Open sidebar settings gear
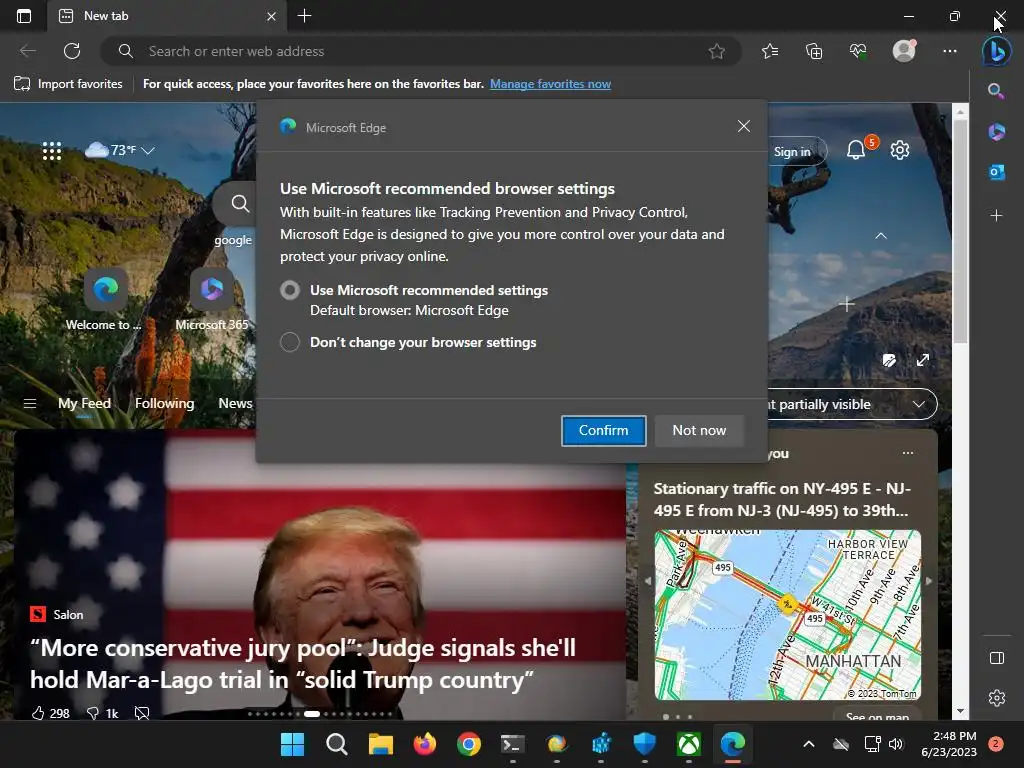This screenshot has height=768, width=1024. point(997,698)
